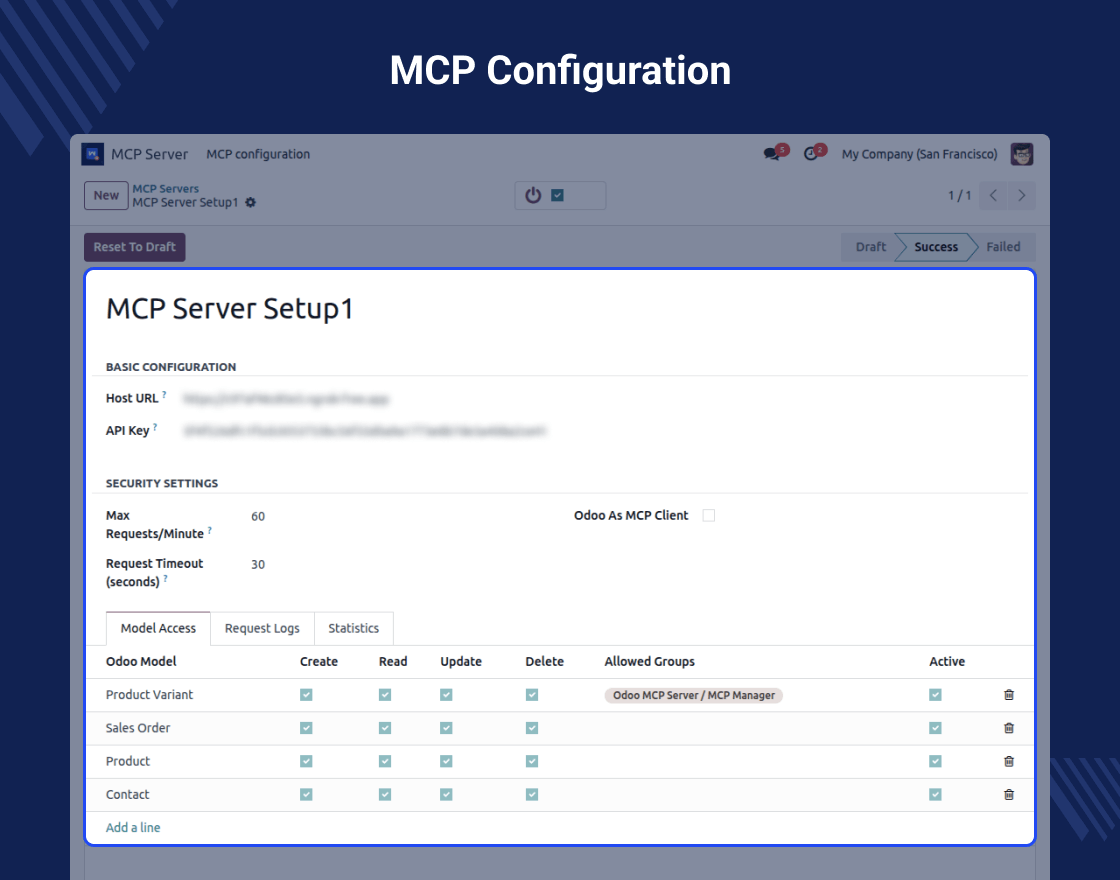Go to next record arrow
This screenshot has width=1120, height=880.
[x=1021, y=196]
